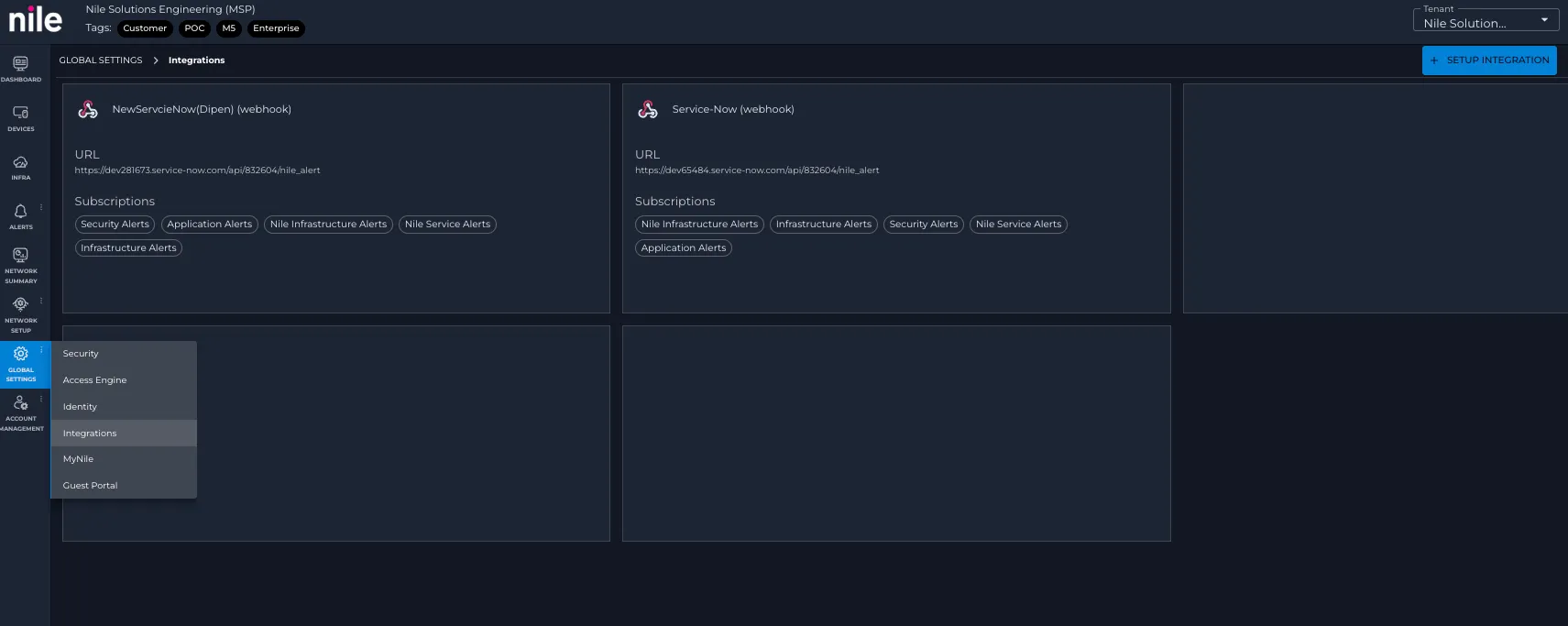Image resolution: width=1568 pixels, height=626 pixels.
Task: Select MyNile from the settings menu
Action: point(124,459)
